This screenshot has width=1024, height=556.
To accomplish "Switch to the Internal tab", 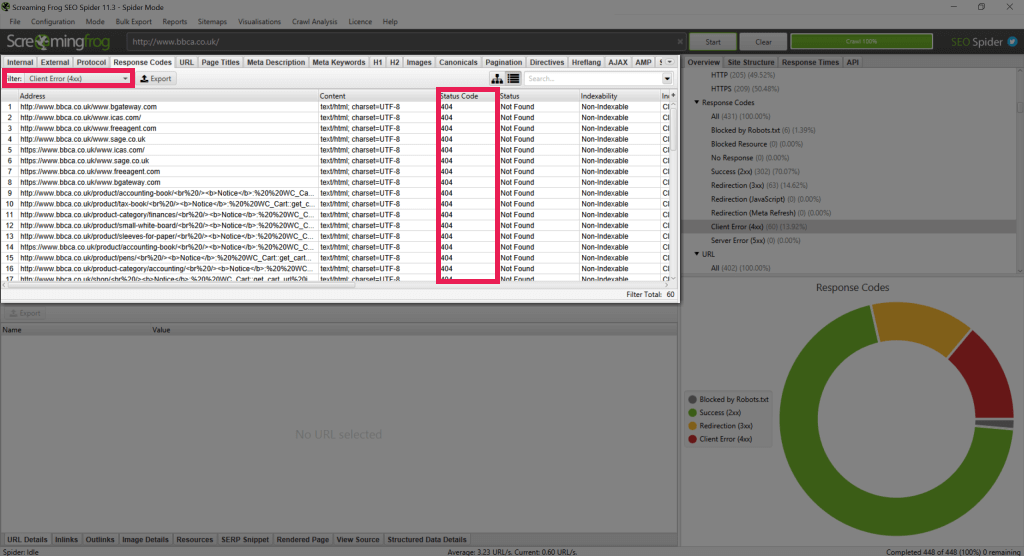I will (x=20, y=62).
